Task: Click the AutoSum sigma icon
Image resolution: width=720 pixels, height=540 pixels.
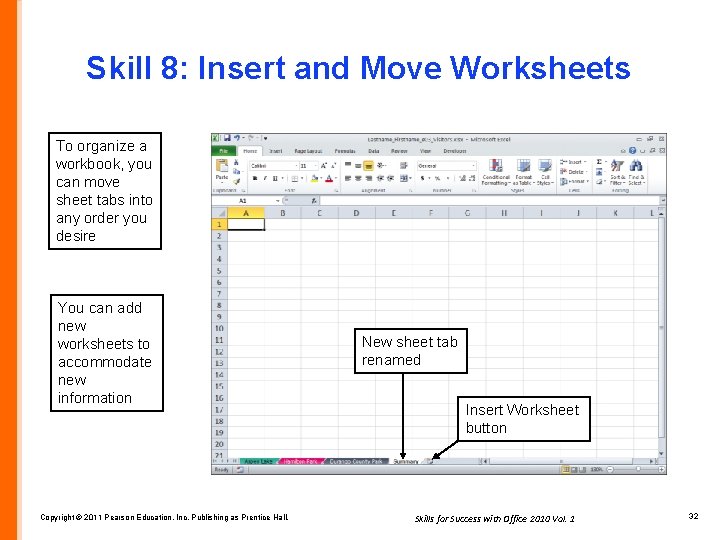Action: (x=599, y=162)
